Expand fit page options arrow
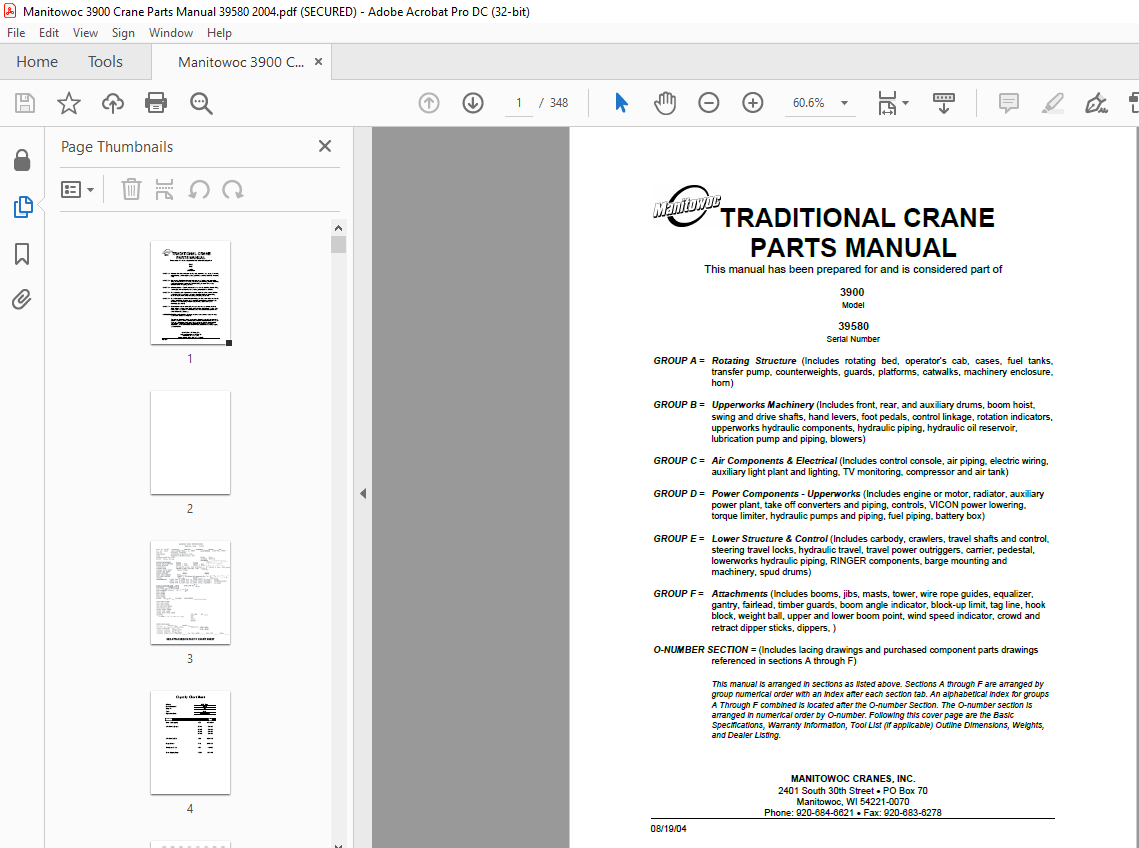The height and width of the screenshot is (848, 1139). pyautogui.click(x=905, y=103)
